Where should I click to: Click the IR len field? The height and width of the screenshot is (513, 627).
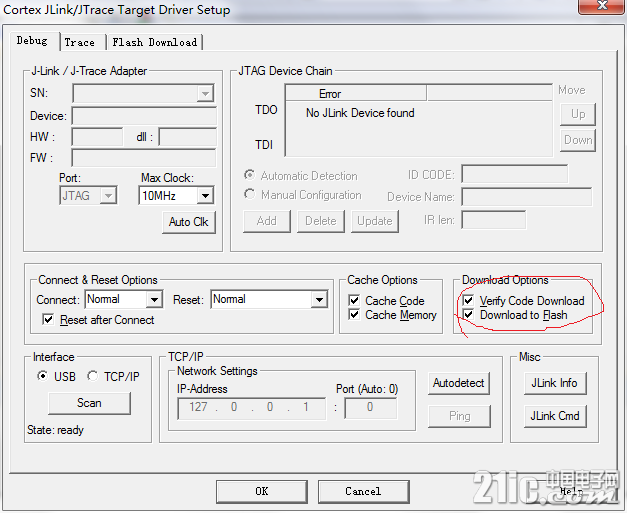point(493,220)
